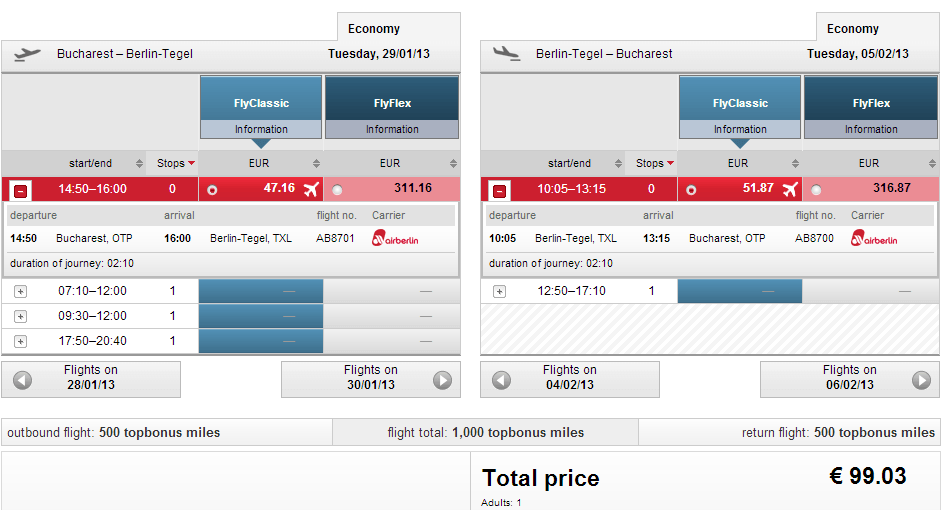Click the outbound start/end sort arrows
Image resolution: width=942 pixels, height=510 pixels.
(x=136, y=164)
